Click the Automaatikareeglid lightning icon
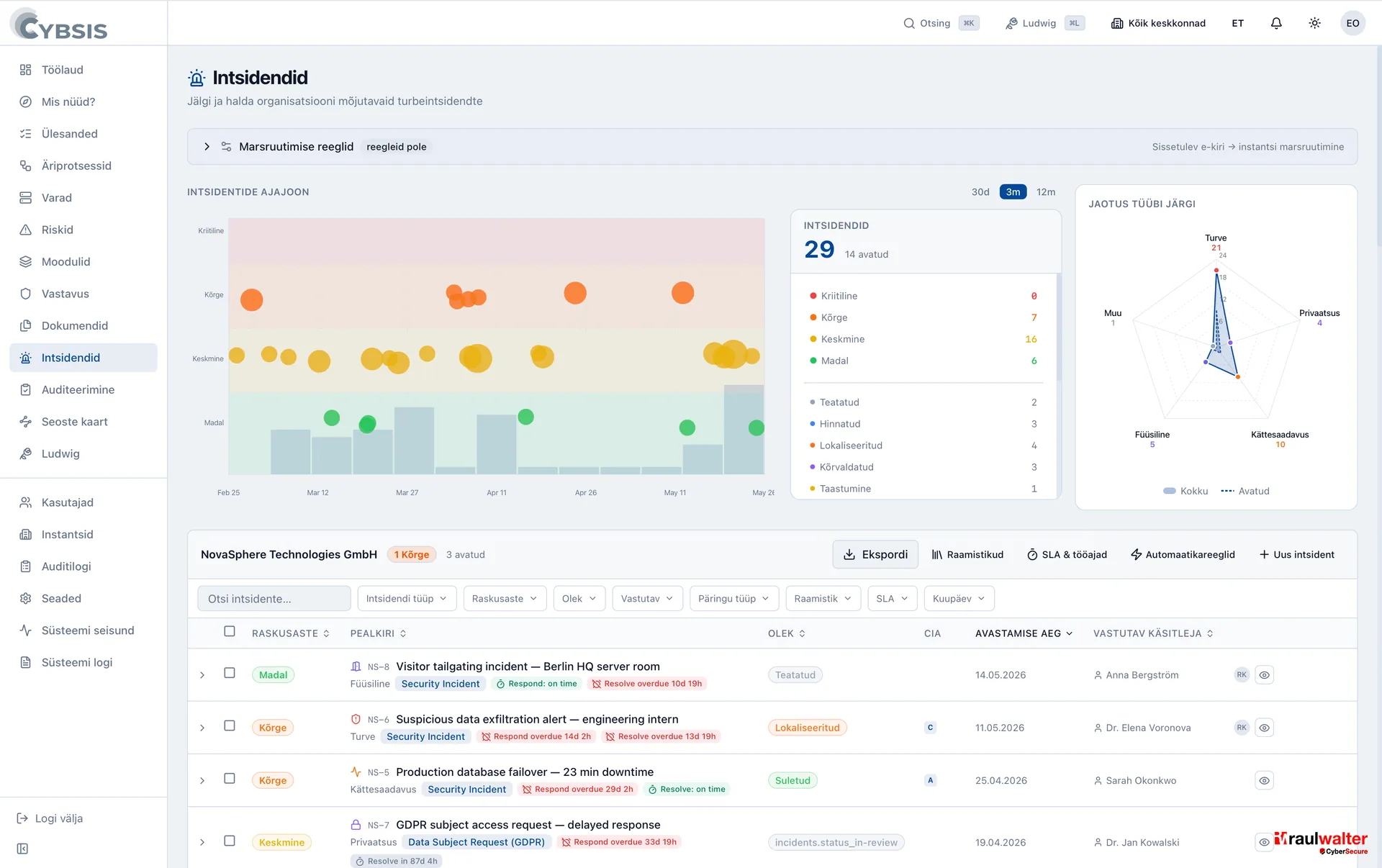This screenshot has height=868, width=1382. (x=1136, y=554)
